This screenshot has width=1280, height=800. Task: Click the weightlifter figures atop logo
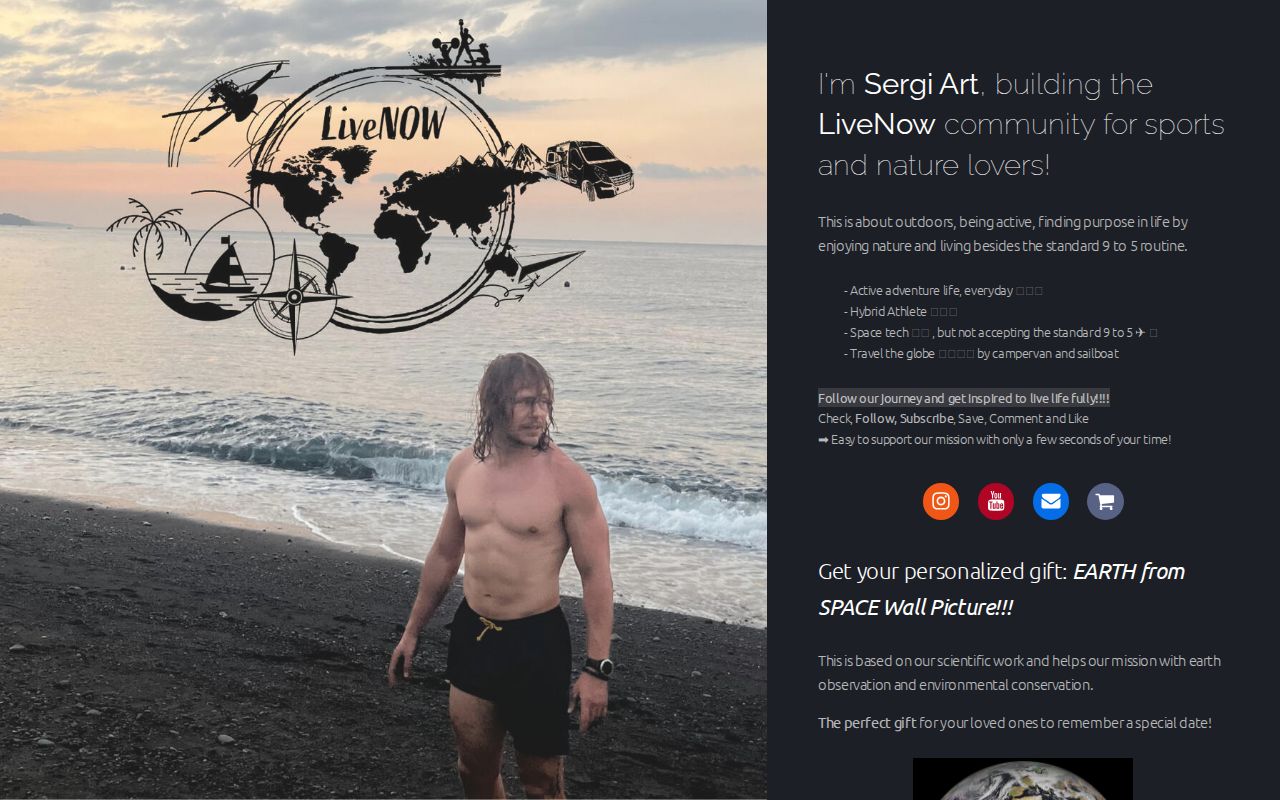[465, 45]
